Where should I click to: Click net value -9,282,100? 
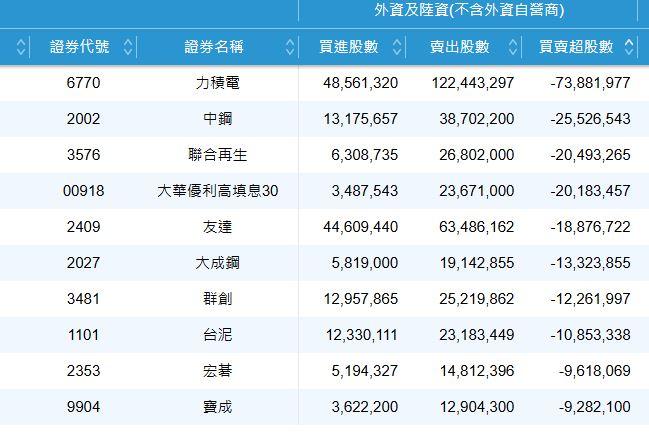coord(594,407)
